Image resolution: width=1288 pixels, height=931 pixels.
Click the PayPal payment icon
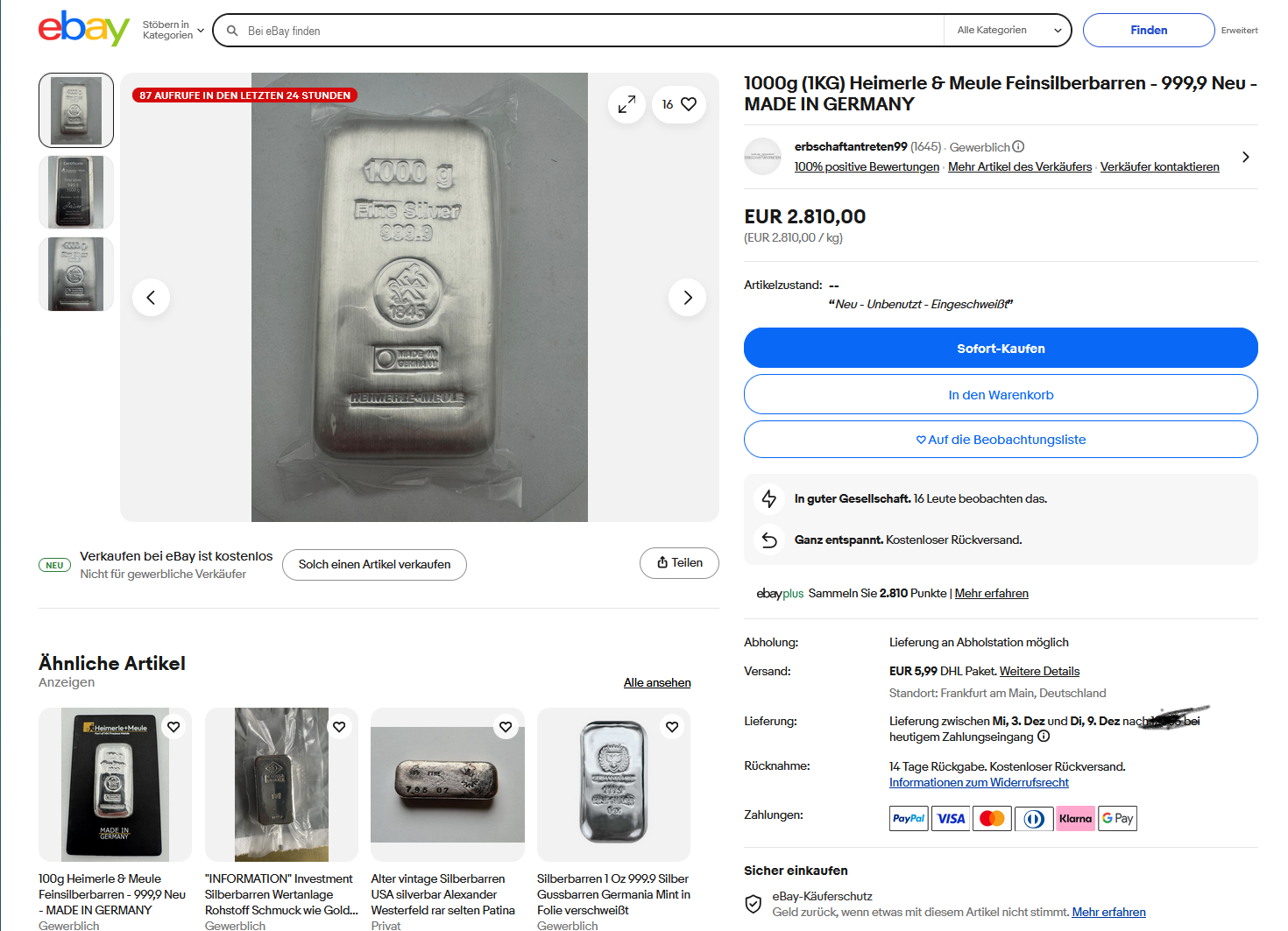click(x=909, y=819)
